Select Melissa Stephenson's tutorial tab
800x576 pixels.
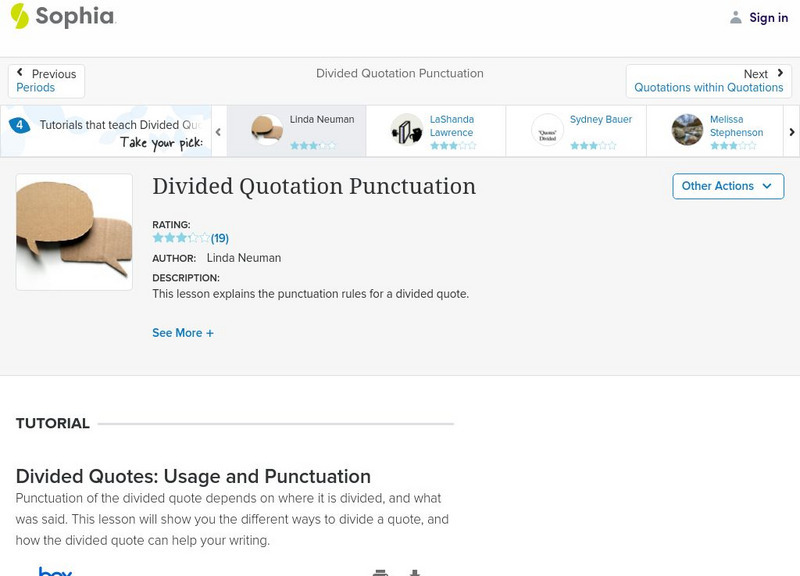point(715,131)
